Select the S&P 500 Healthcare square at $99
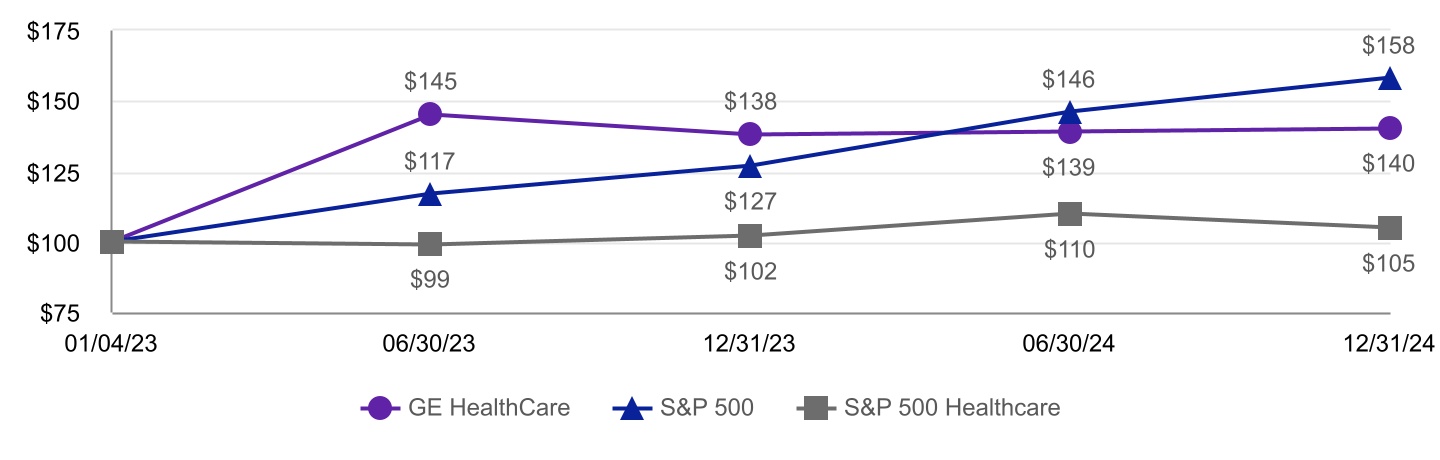Screen dimensions: 1440x460 click(430, 244)
